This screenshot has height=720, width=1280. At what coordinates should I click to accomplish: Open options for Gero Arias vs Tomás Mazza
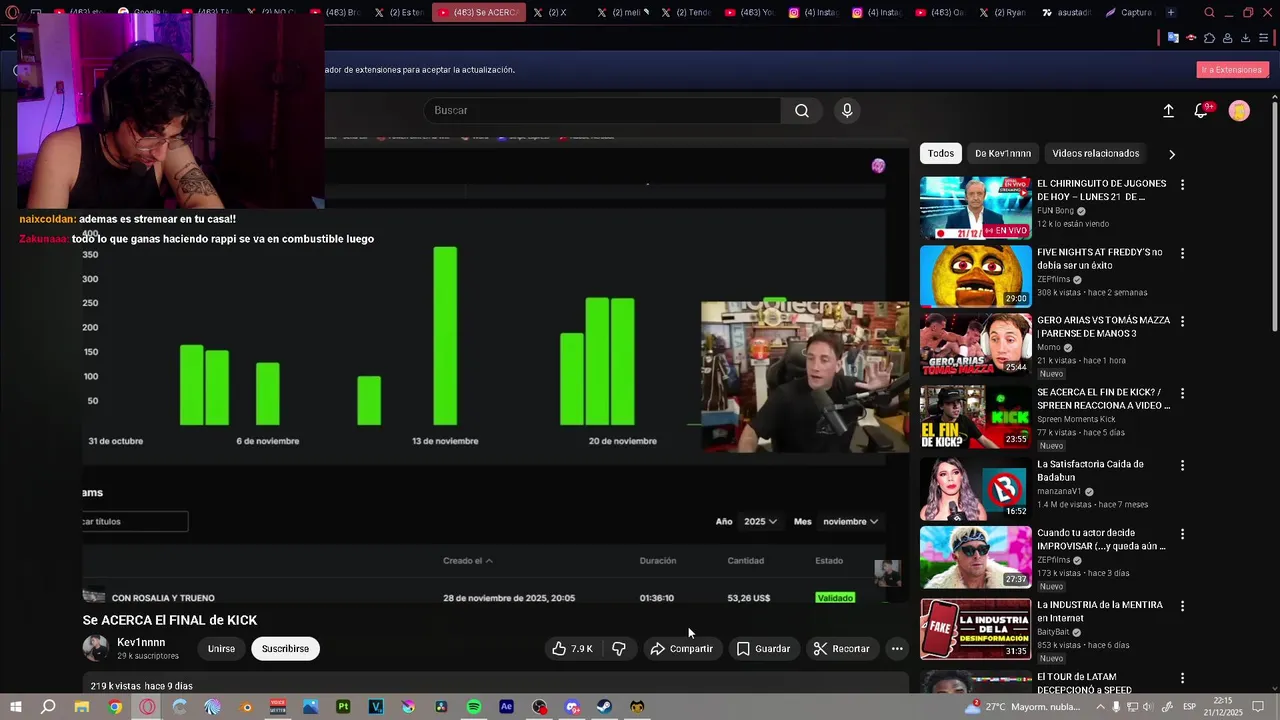click(1182, 322)
